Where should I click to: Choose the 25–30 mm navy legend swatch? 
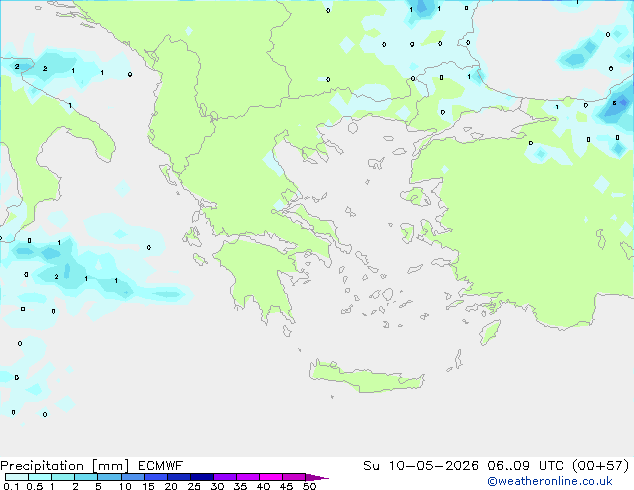pyautogui.click(x=201, y=477)
